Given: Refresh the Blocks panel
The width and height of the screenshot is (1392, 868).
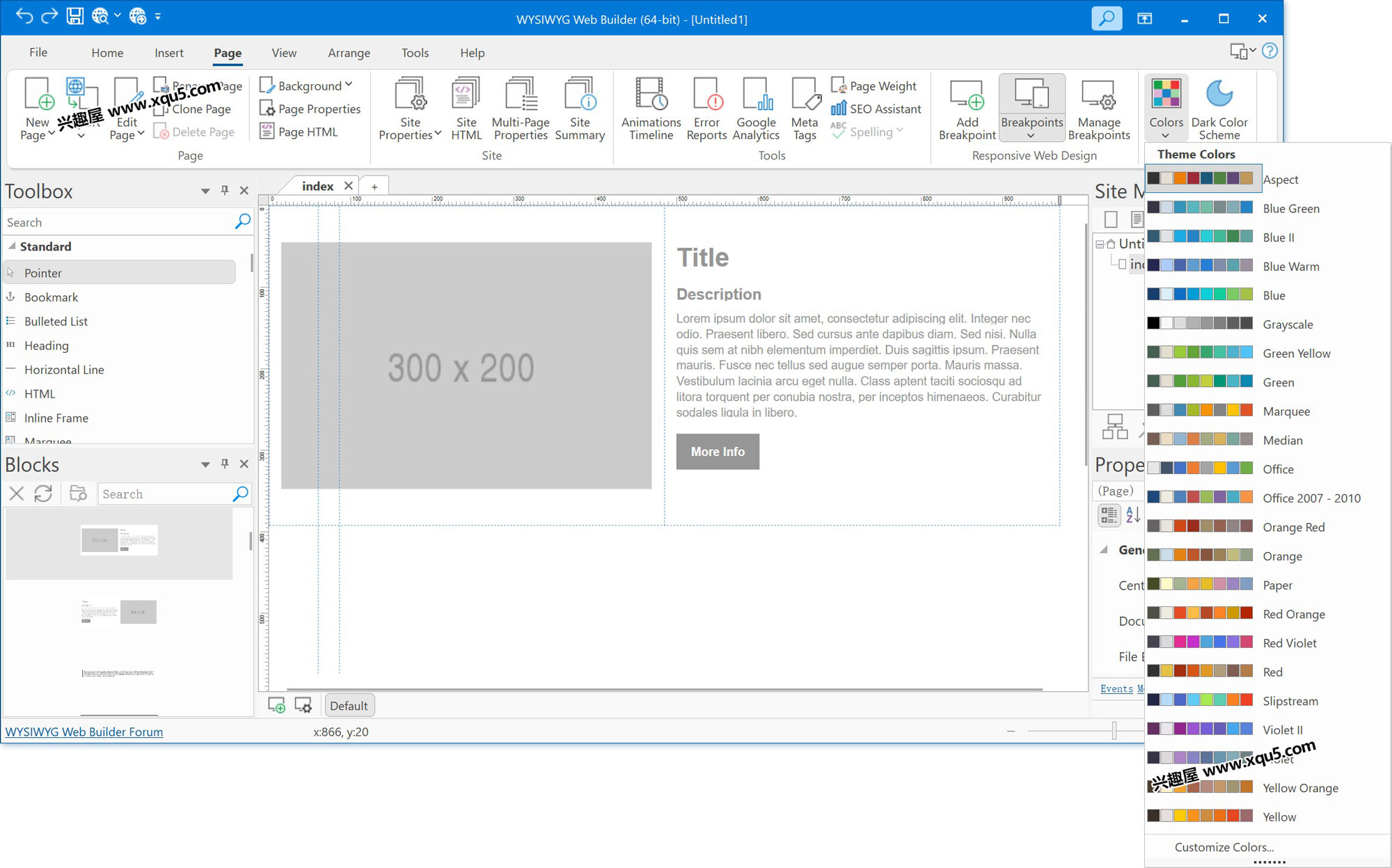Looking at the screenshot, I should [x=43, y=494].
